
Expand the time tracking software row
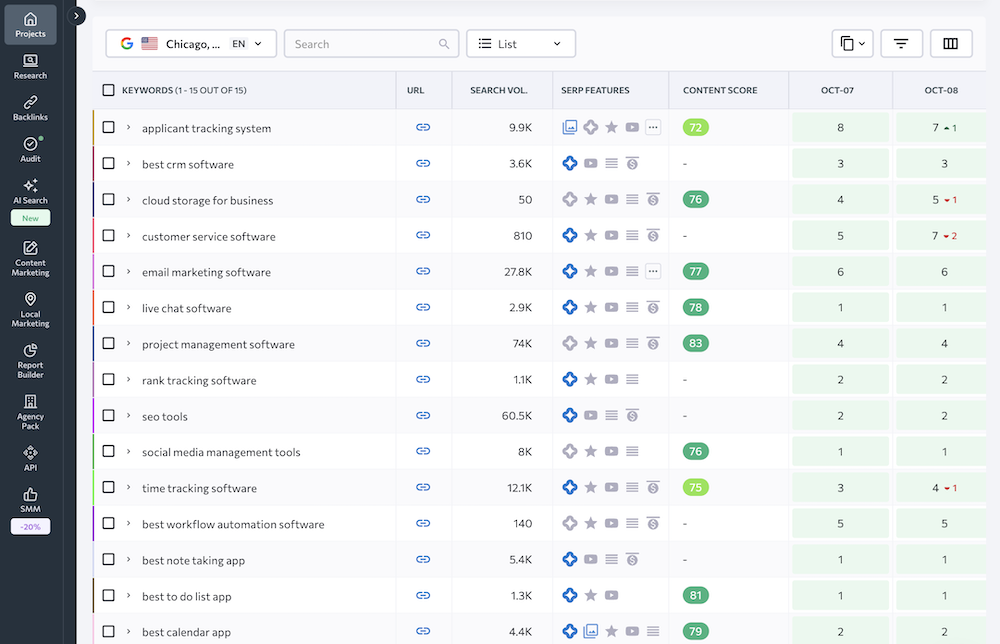(x=128, y=488)
